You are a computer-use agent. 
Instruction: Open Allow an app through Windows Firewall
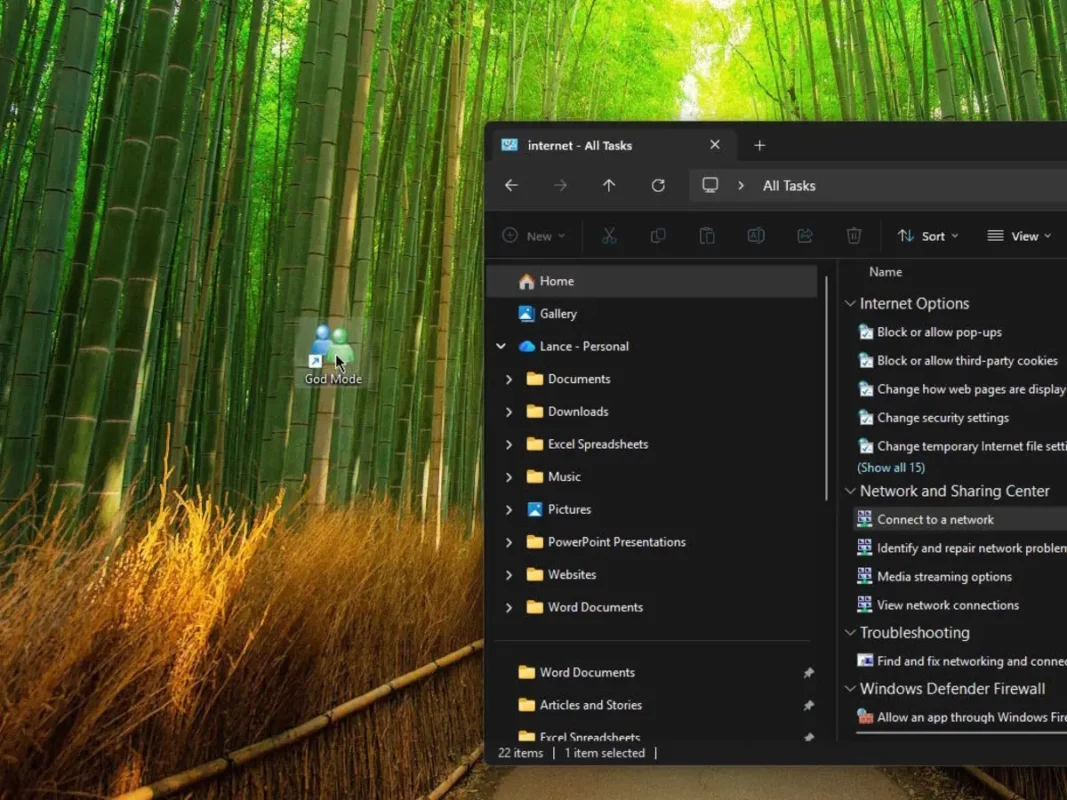pos(962,717)
